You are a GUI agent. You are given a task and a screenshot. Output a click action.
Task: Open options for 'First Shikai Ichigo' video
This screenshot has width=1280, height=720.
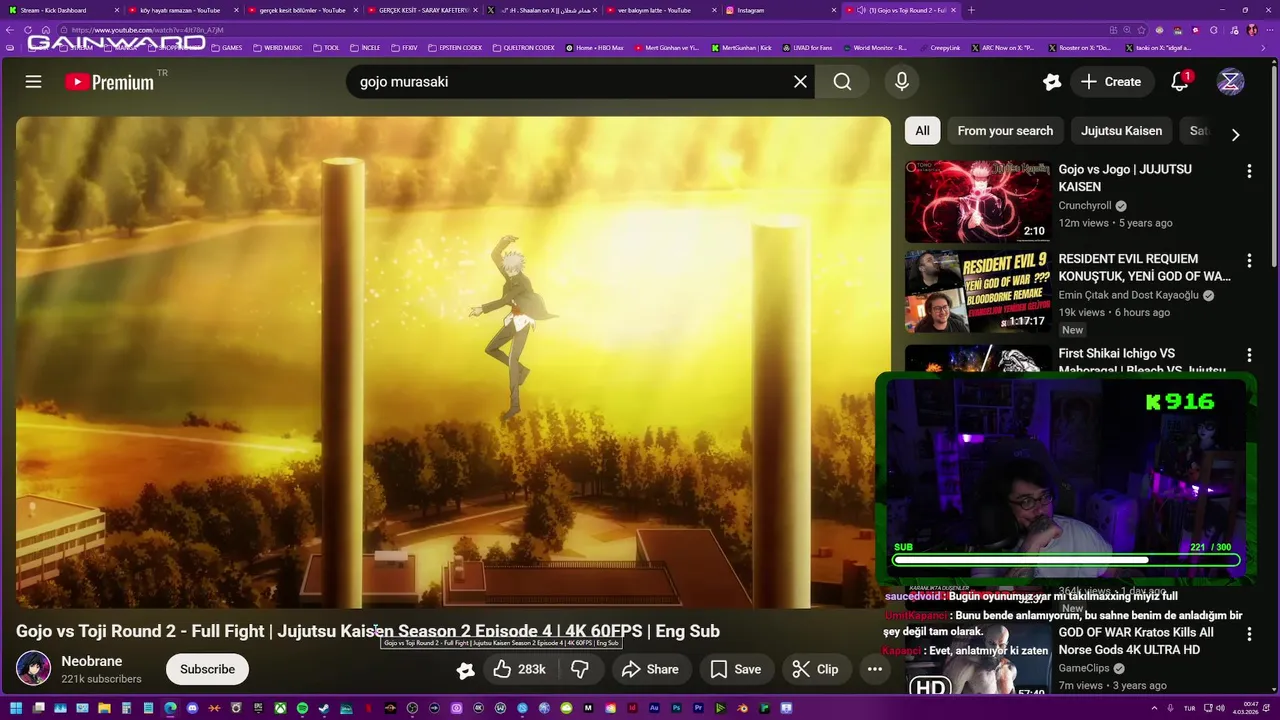(x=1249, y=355)
